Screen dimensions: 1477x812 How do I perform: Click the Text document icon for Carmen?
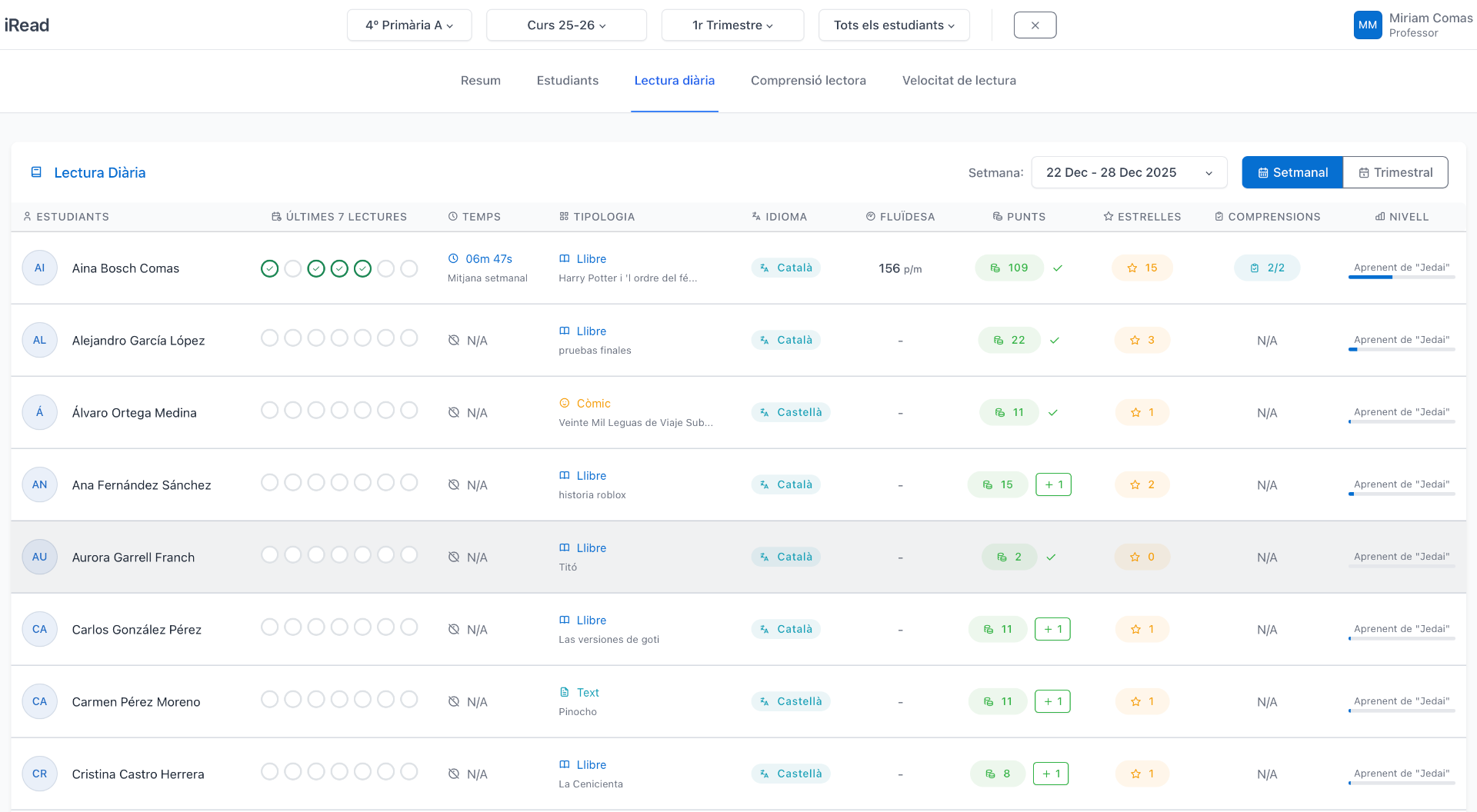coord(565,692)
